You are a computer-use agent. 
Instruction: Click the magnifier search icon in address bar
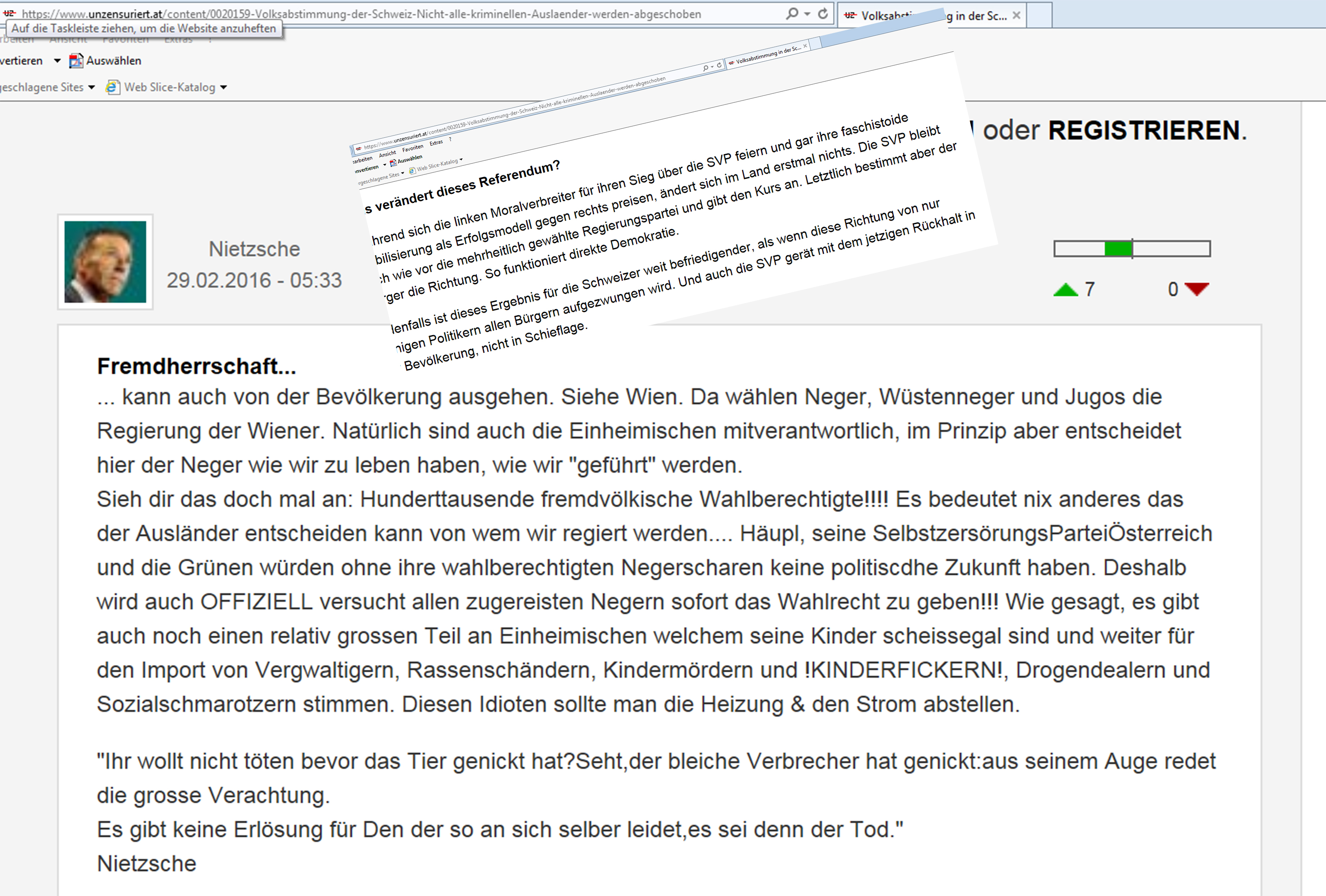[791, 13]
